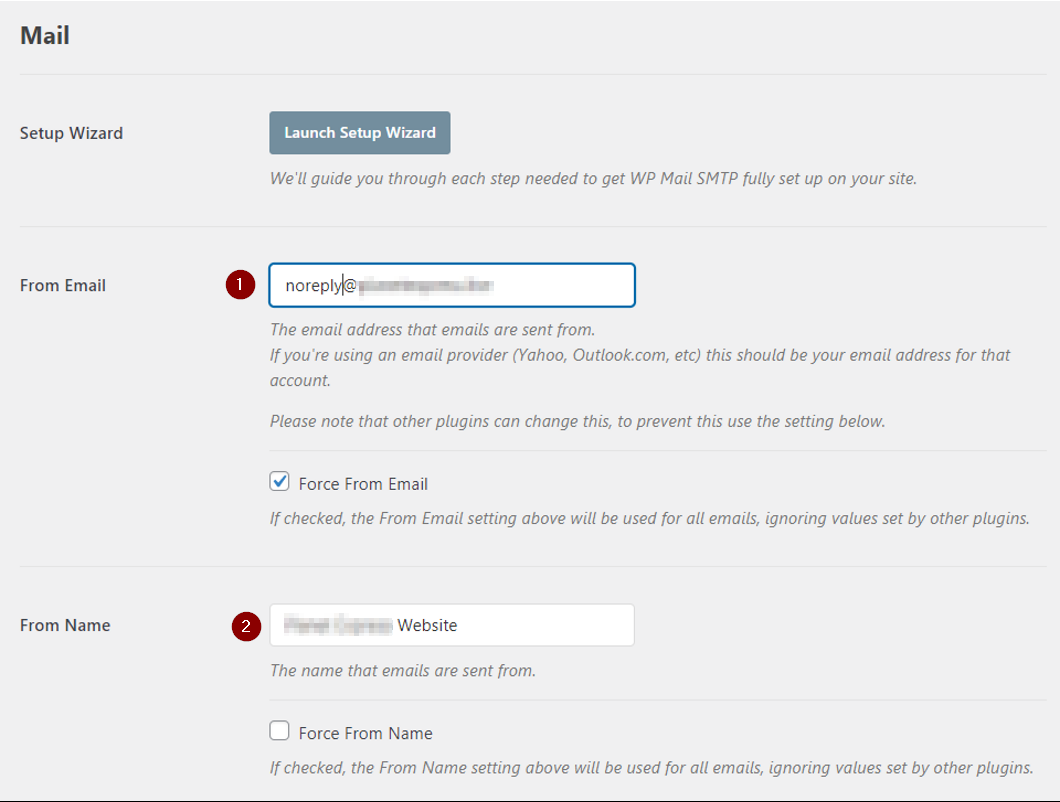Uncheck the Force From Email checkbox
The width and height of the screenshot is (1060, 802).
[280, 483]
